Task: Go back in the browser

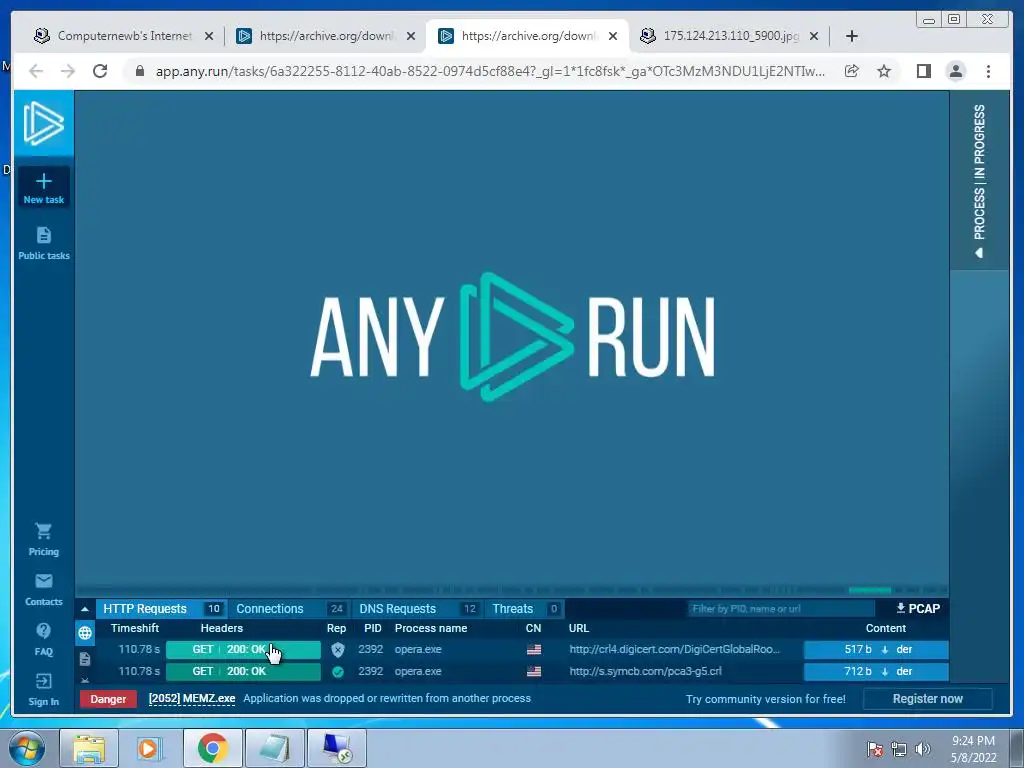Action: [x=36, y=71]
